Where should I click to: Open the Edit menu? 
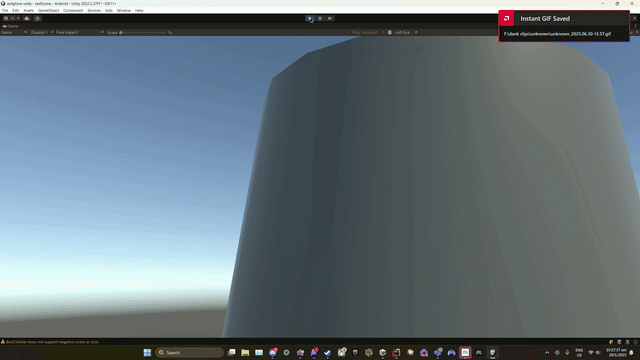click(x=16, y=10)
